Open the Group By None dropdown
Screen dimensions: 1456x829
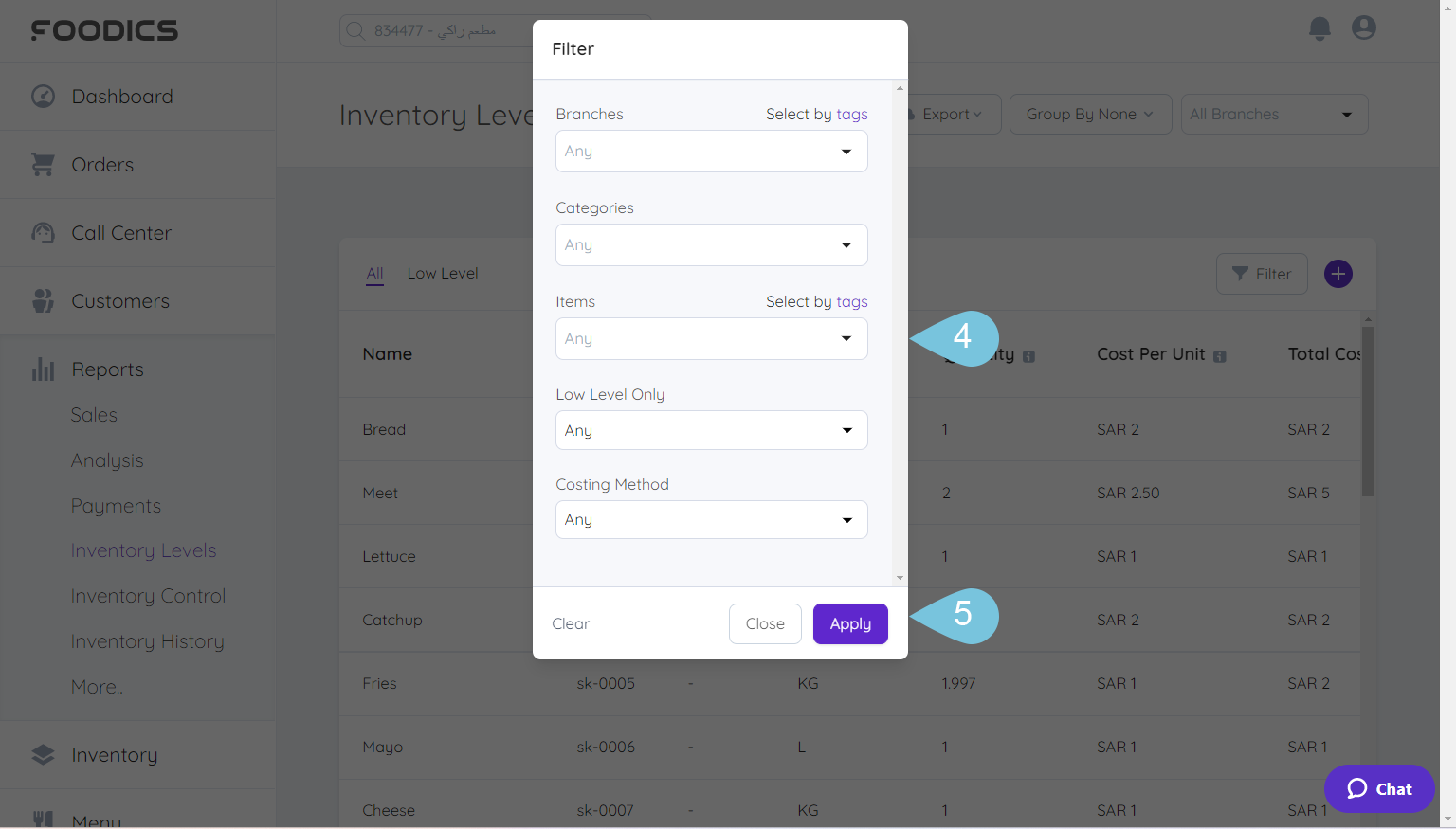pyautogui.click(x=1090, y=114)
